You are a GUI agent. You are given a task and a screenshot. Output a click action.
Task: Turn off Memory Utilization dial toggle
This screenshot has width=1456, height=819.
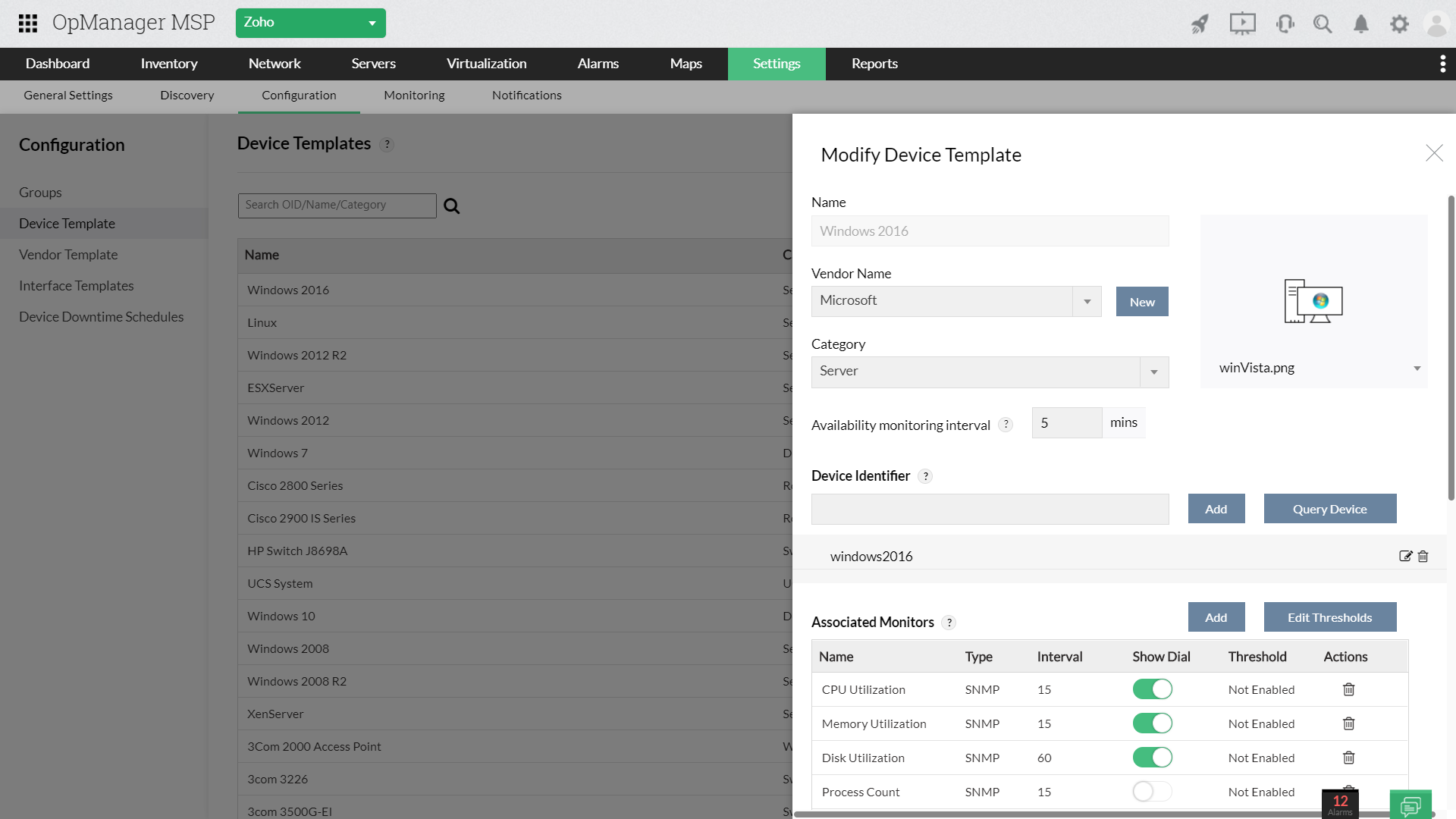tap(1152, 723)
